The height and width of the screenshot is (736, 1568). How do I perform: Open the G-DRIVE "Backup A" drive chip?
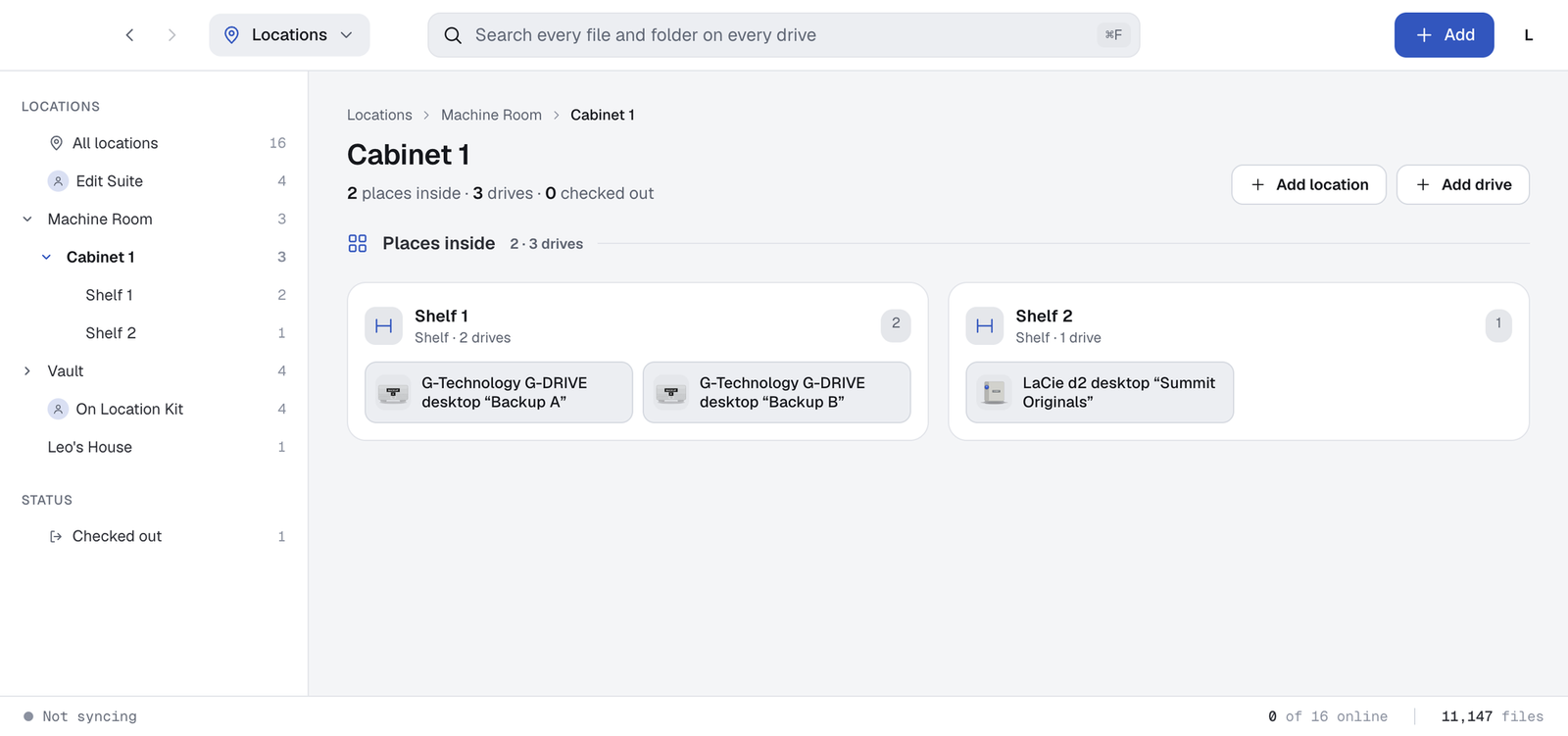(499, 393)
